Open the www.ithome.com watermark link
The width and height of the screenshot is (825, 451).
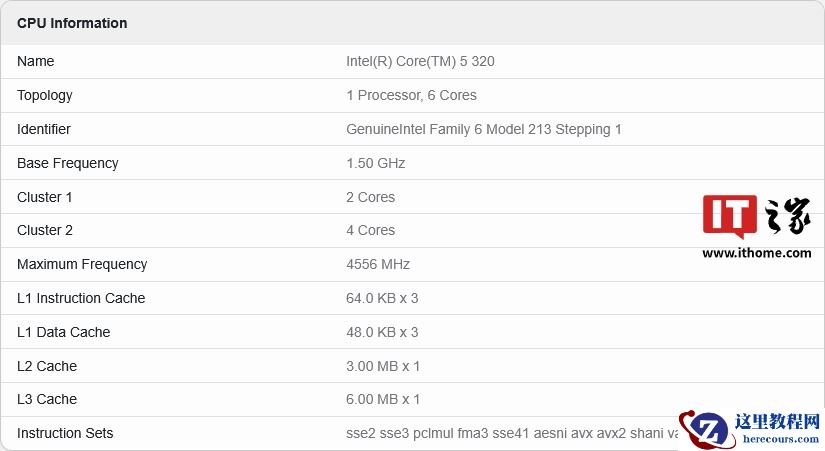click(x=756, y=253)
